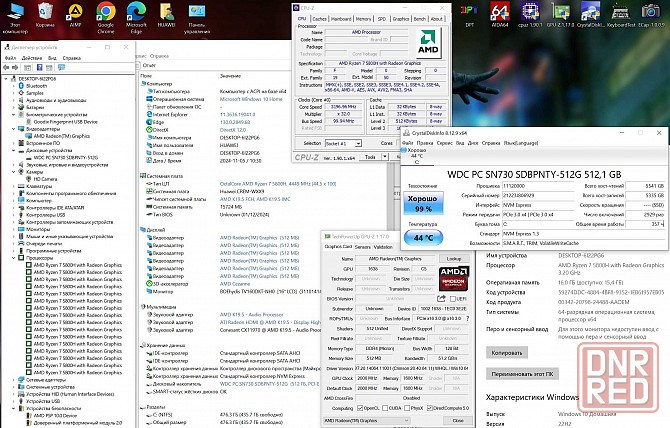The image size is (670, 428).
Task: Select HD Camera in Device Manager tree
Action: pyautogui.click(x=45, y=179)
